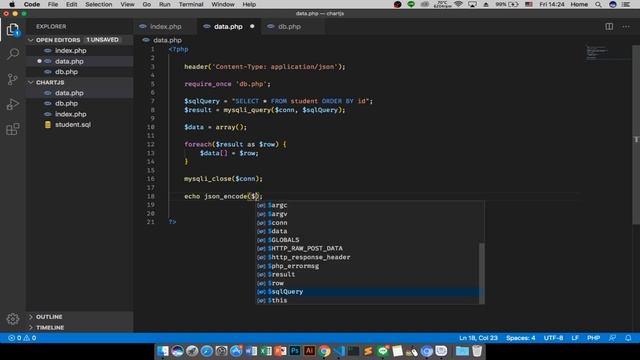This screenshot has height=360, width=640.
Task: Show errors and warnings in status bar
Action: (22, 338)
